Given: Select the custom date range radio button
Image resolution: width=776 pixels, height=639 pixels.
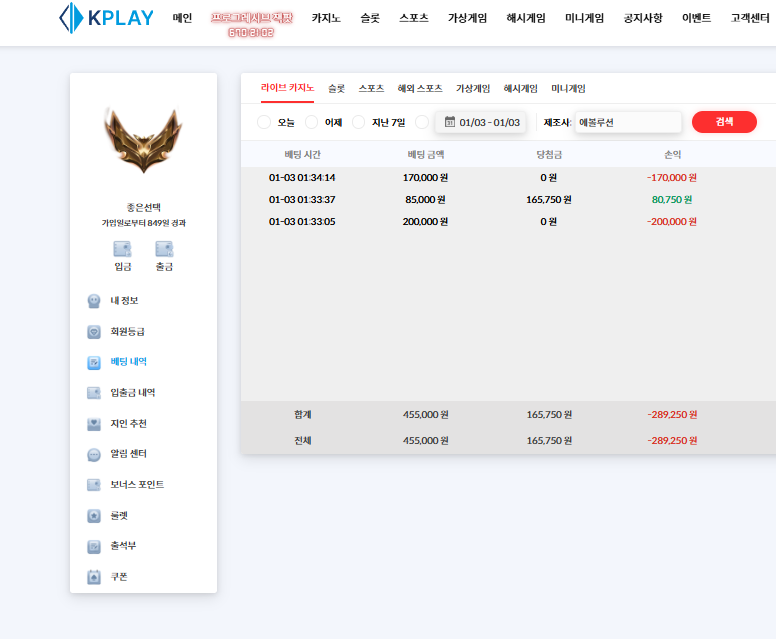Looking at the screenshot, I should click(421, 122).
